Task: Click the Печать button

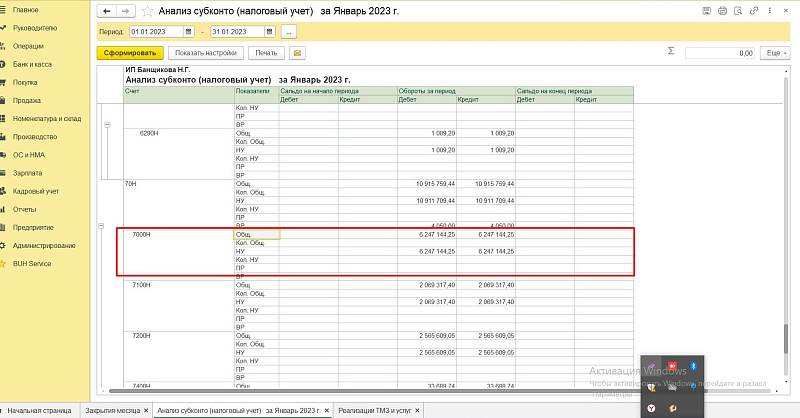Action: pyautogui.click(x=266, y=52)
